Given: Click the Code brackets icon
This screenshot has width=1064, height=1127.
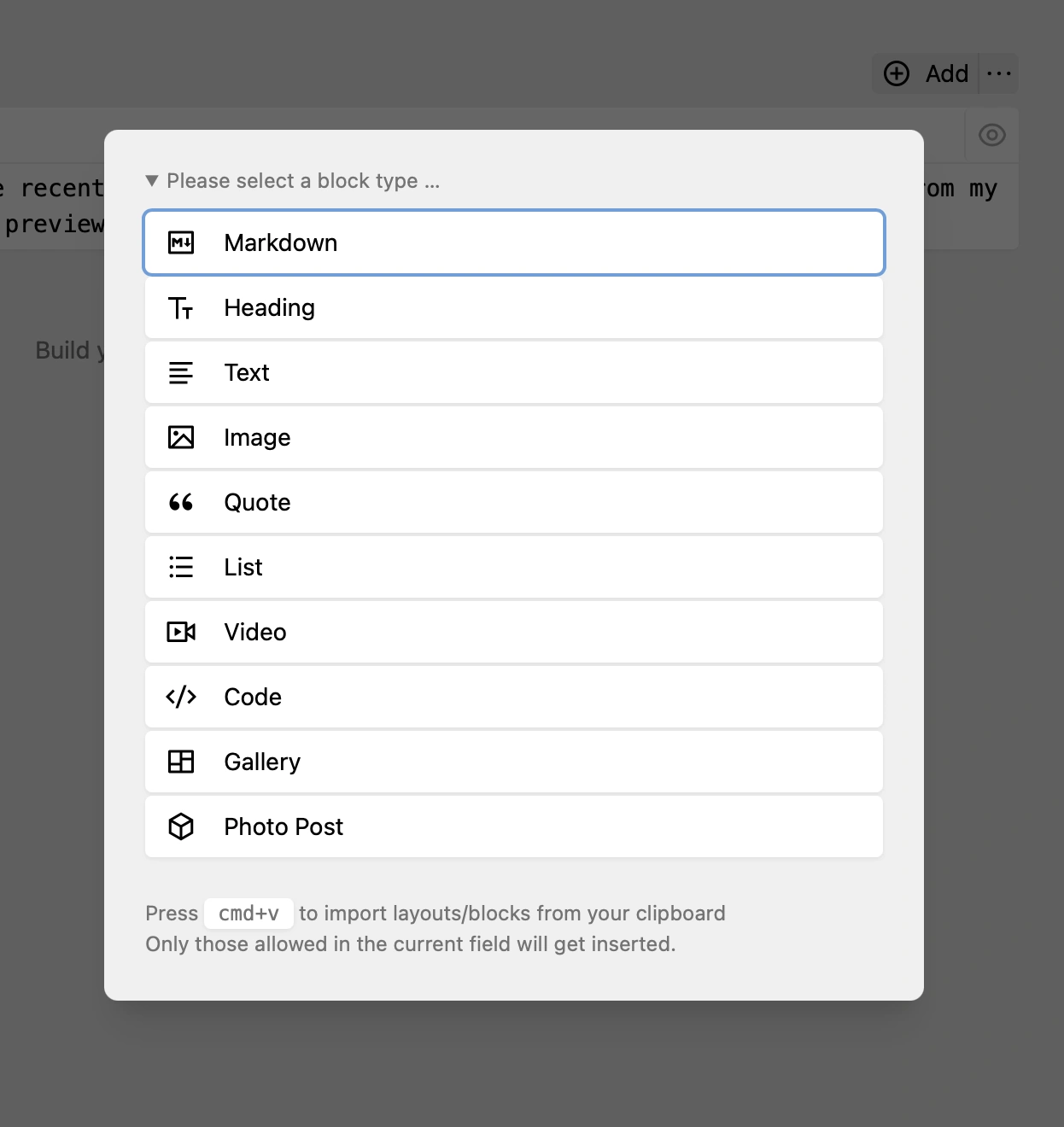Looking at the screenshot, I should pos(181,697).
